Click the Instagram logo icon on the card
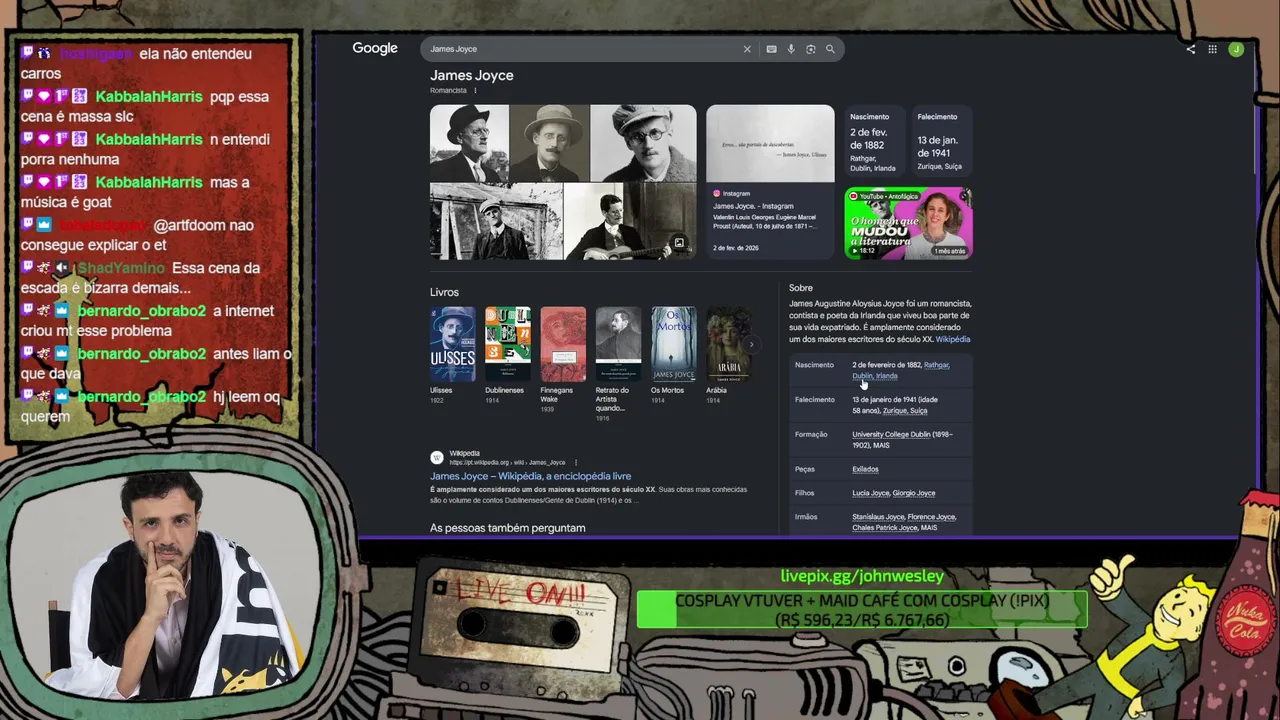This screenshot has width=1280, height=720. click(716, 193)
